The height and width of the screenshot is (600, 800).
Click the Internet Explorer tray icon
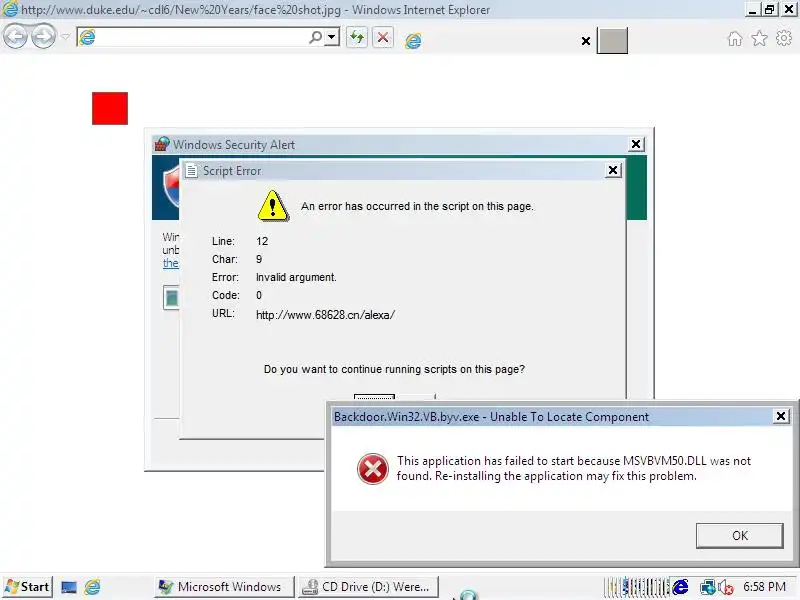coord(680,587)
